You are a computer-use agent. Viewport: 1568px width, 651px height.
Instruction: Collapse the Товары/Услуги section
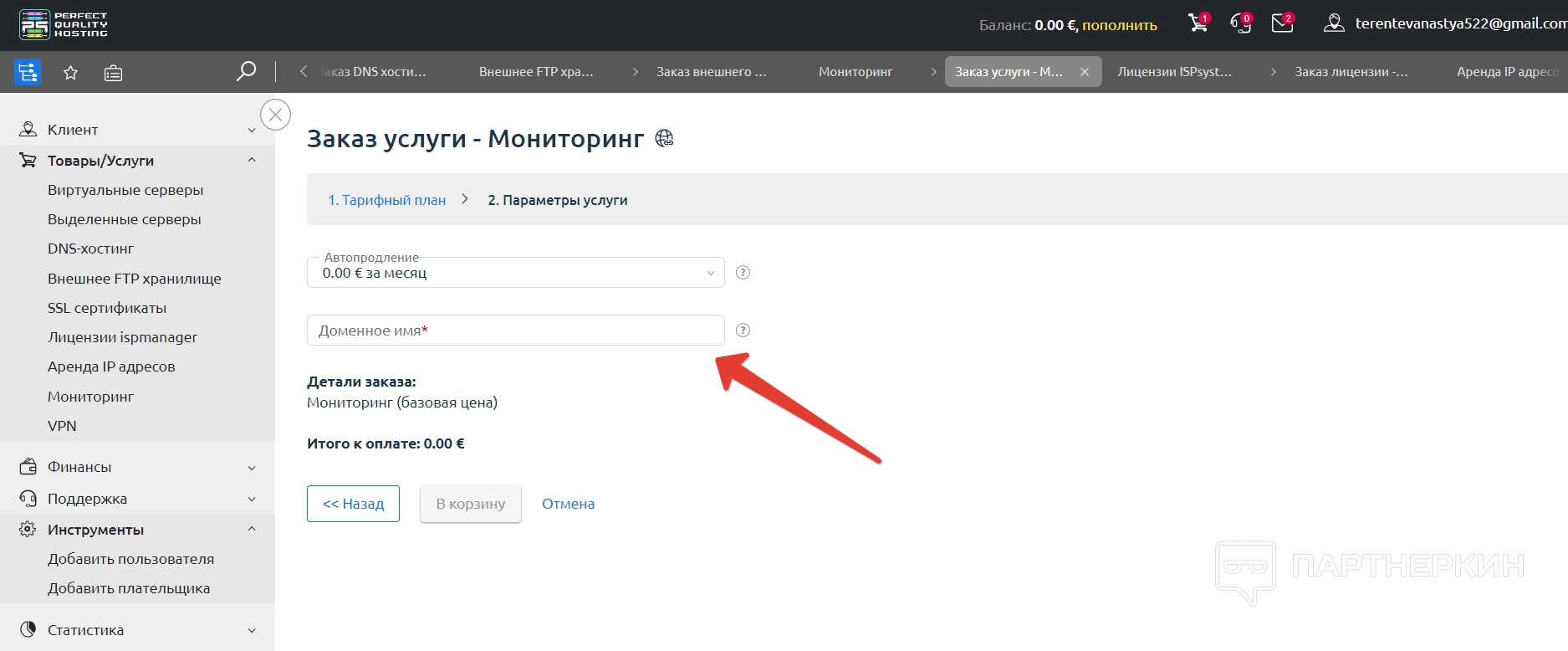(252, 160)
